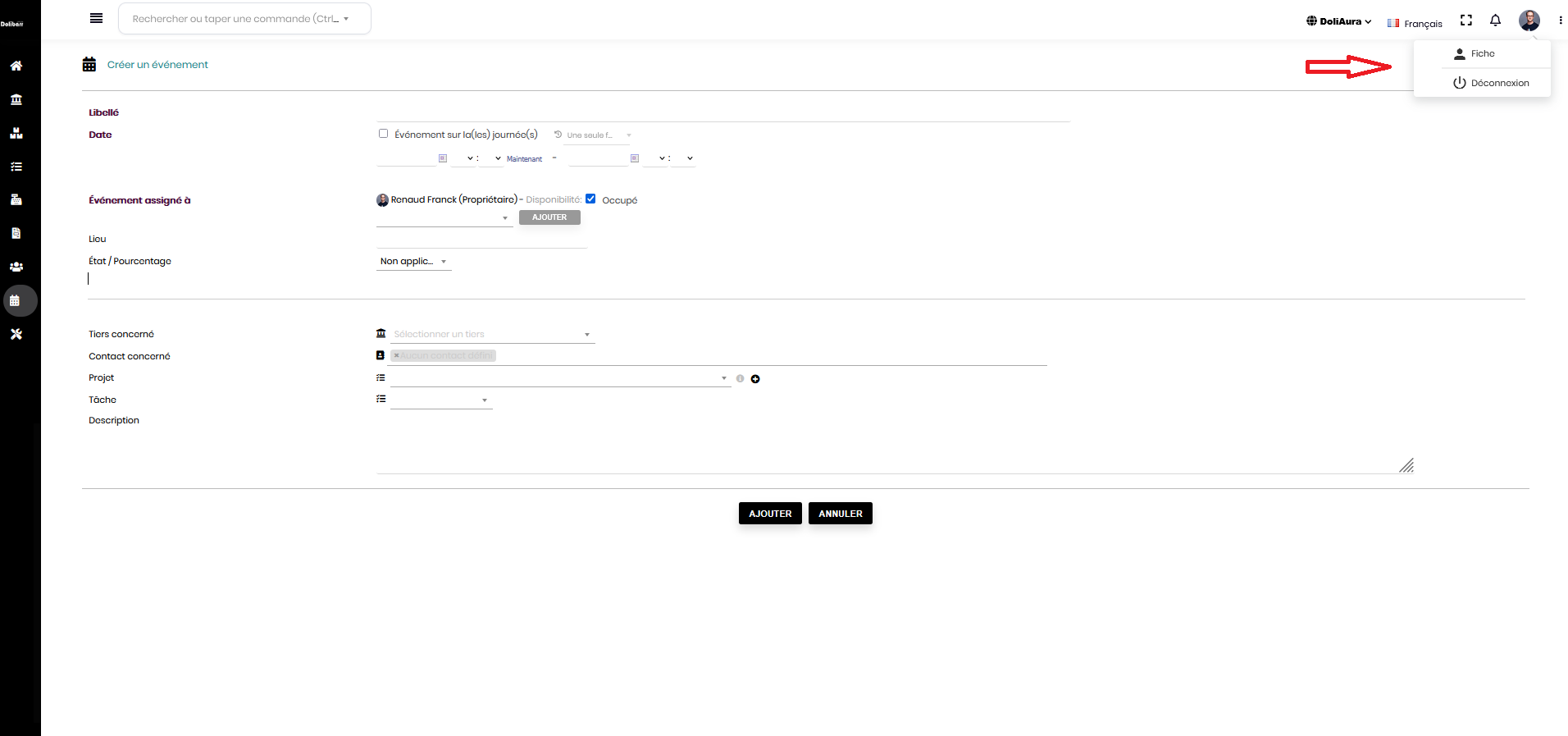Image resolution: width=1568 pixels, height=736 pixels.
Task: Click the add project plus icon
Action: click(x=755, y=379)
